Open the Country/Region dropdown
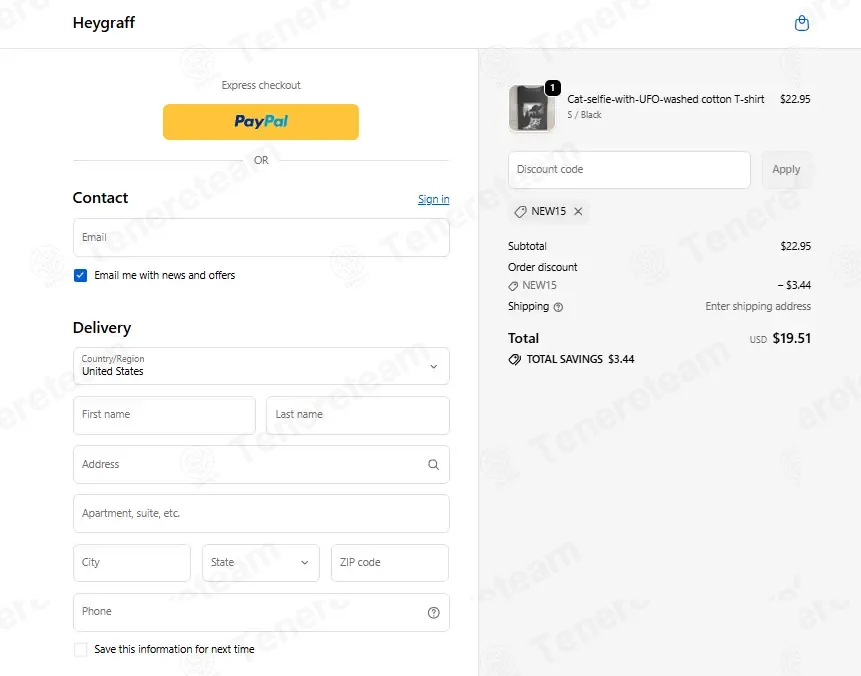Image resolution: width=861 pixels, height=676 pixels. click(261, 366)
